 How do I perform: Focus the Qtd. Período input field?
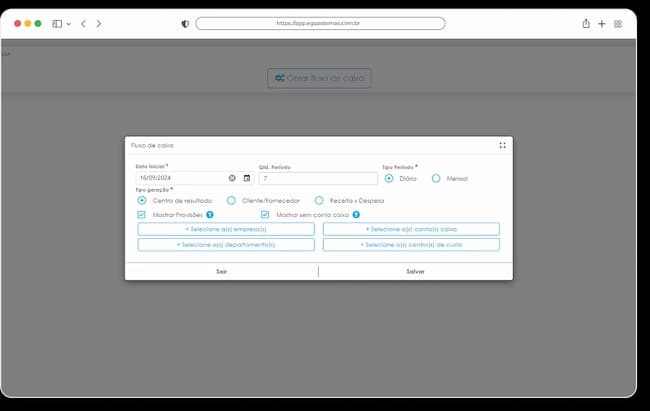click(318, 178)
